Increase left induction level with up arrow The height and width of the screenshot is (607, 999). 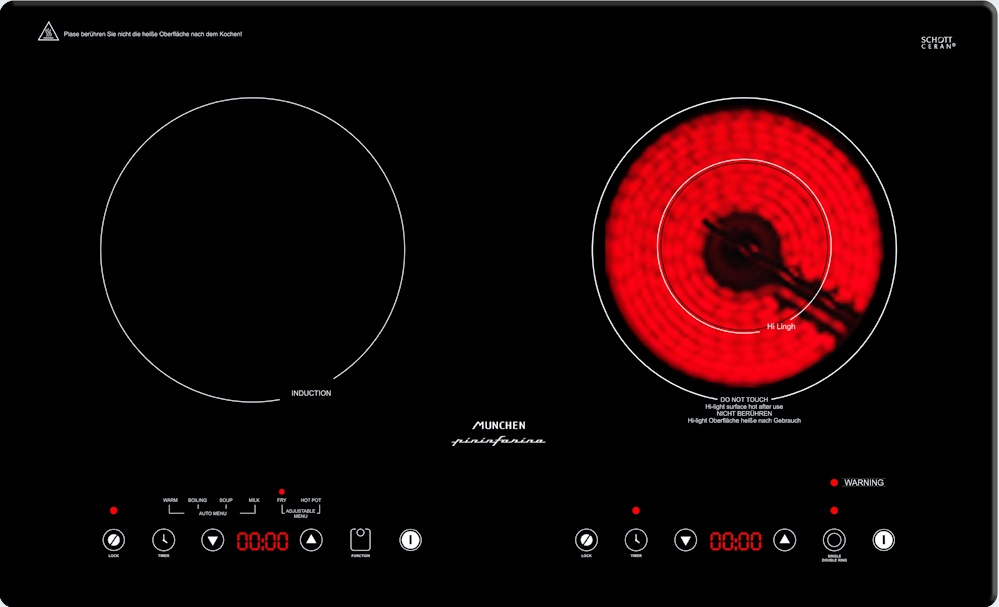click(x=312, y=540)
